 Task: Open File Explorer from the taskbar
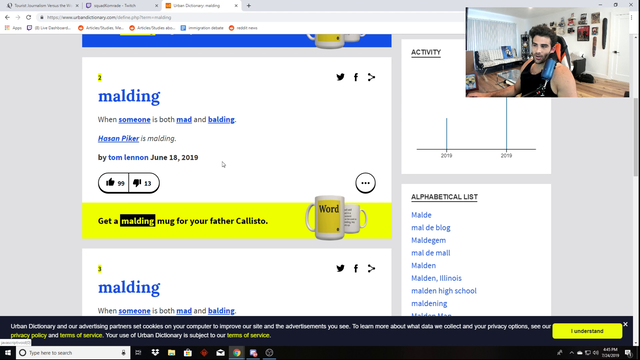click(x=171, y=353)
